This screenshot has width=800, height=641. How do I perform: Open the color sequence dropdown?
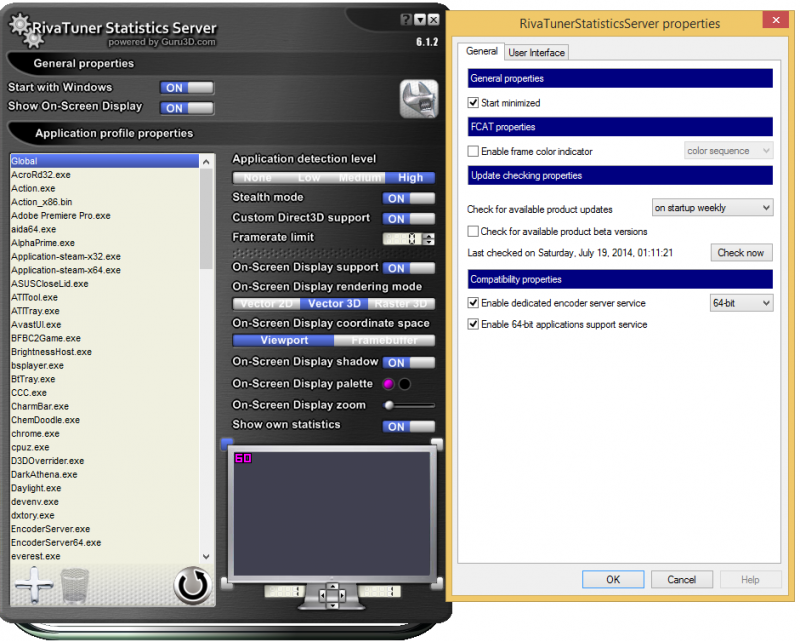point(728,151)
